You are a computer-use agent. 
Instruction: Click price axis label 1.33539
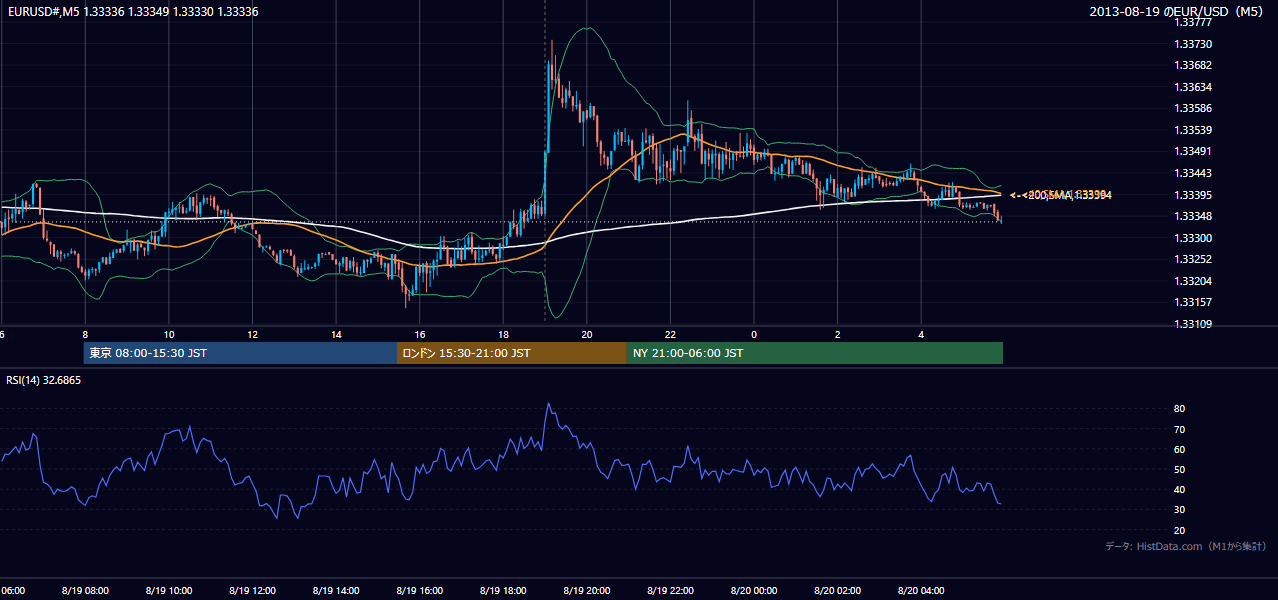[x=1192, y=130]
